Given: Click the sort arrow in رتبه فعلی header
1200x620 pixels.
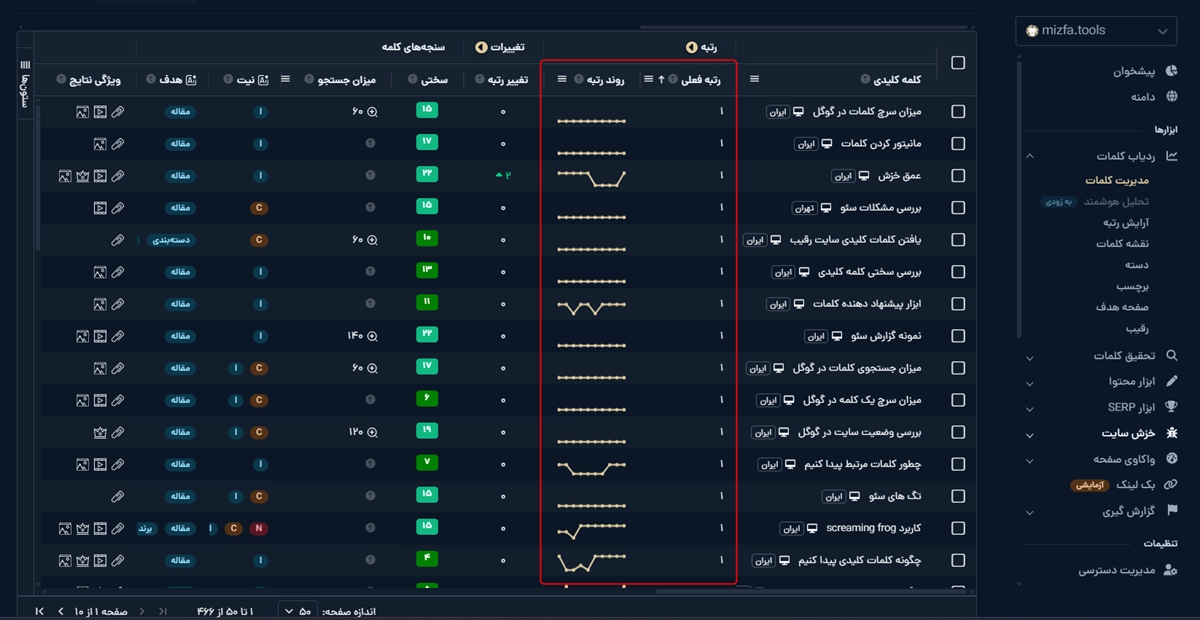Looking at the screenshot, I should (661, 79).
